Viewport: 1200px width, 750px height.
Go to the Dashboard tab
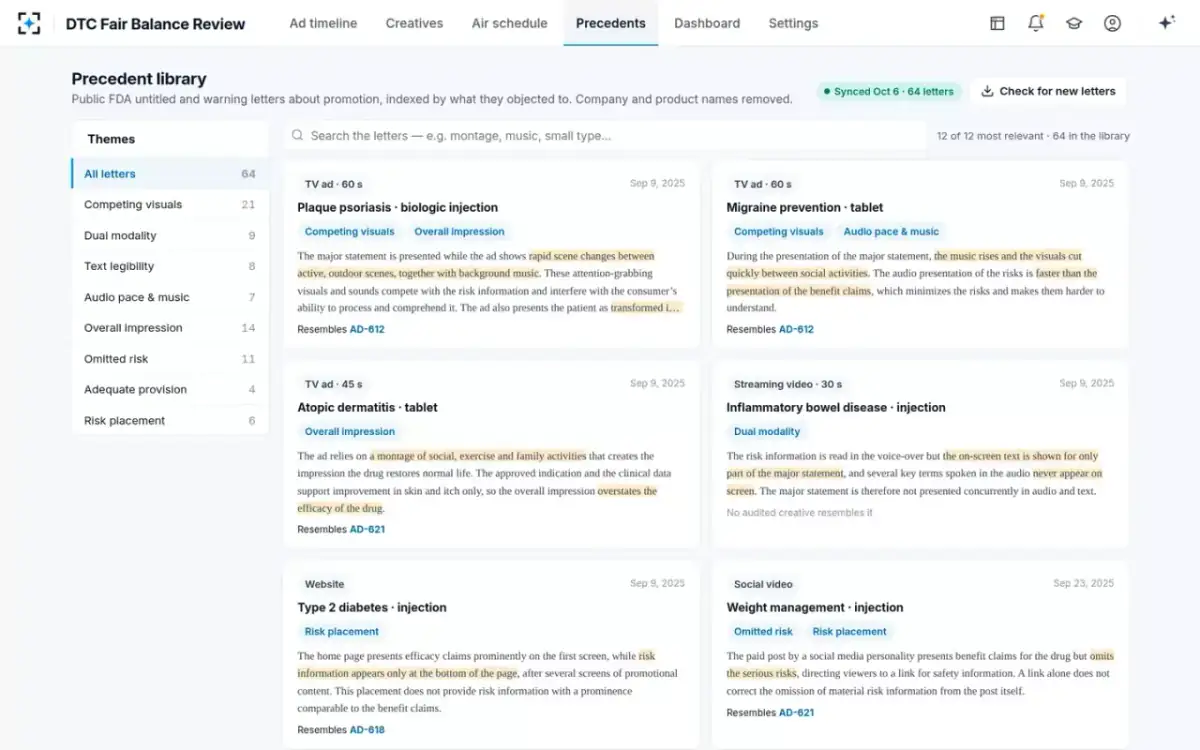point(707,23)
